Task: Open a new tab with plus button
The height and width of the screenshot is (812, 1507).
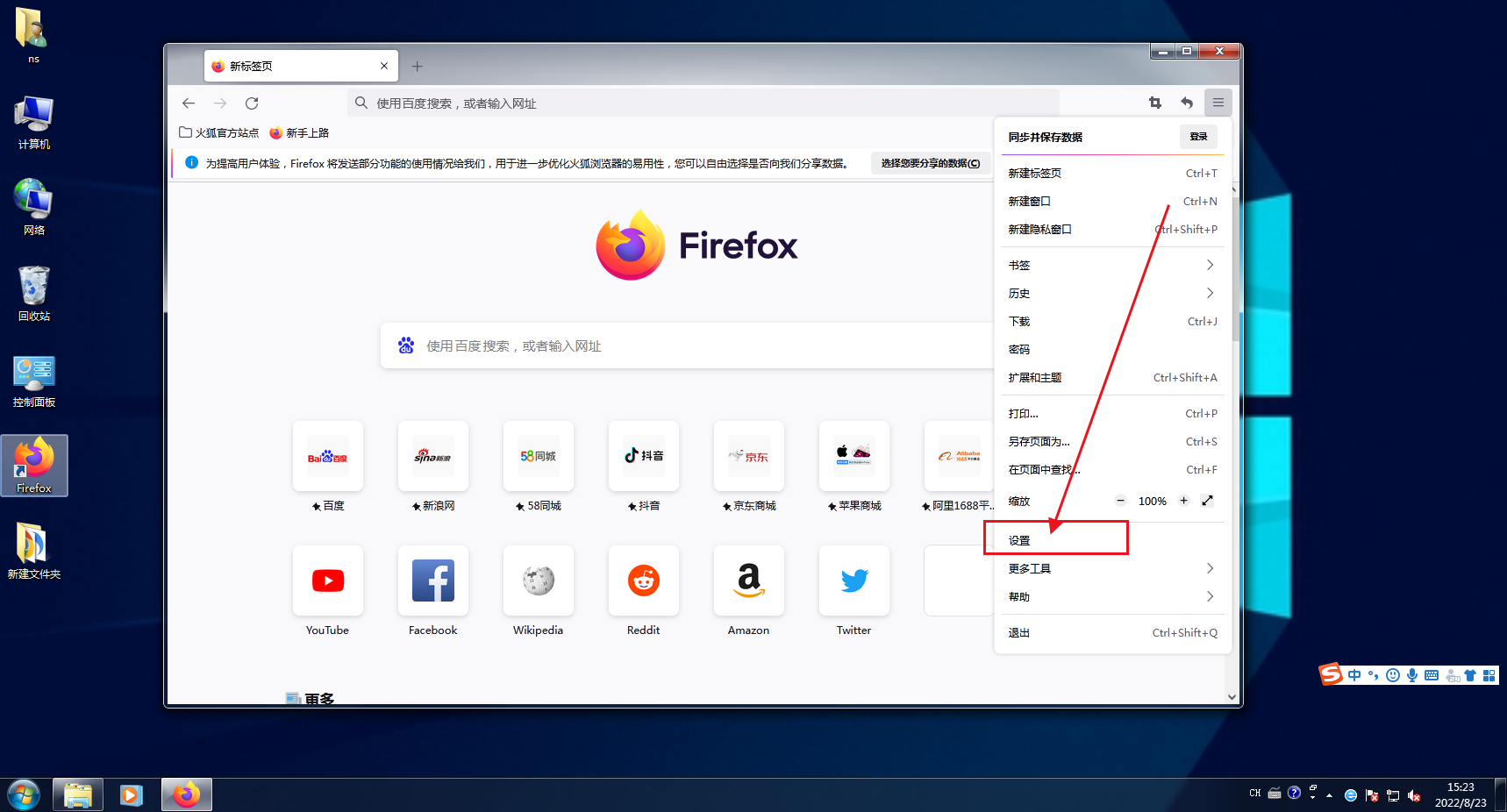Action: coord(418,66)
